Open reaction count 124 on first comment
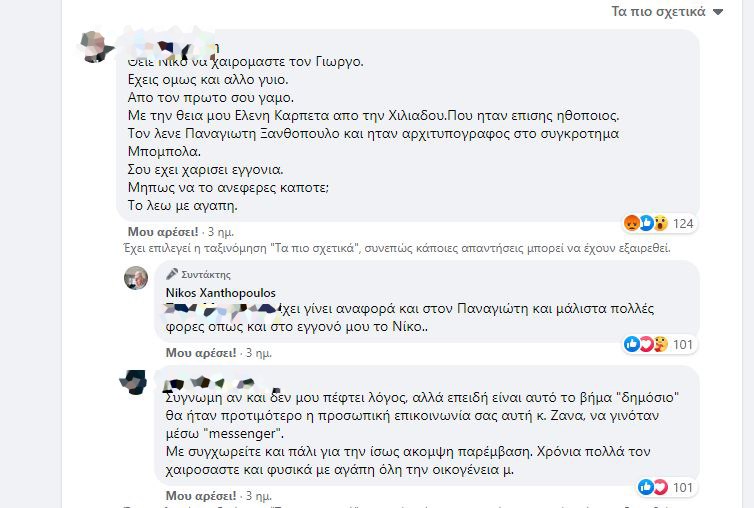This screenshot has height=508, width=754. [x=683, y=224]
